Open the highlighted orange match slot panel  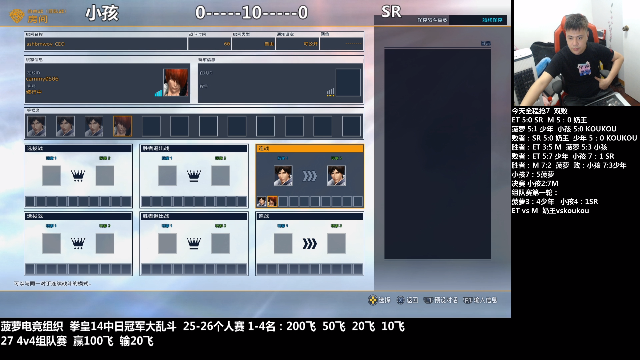click(x=309, y=176)
